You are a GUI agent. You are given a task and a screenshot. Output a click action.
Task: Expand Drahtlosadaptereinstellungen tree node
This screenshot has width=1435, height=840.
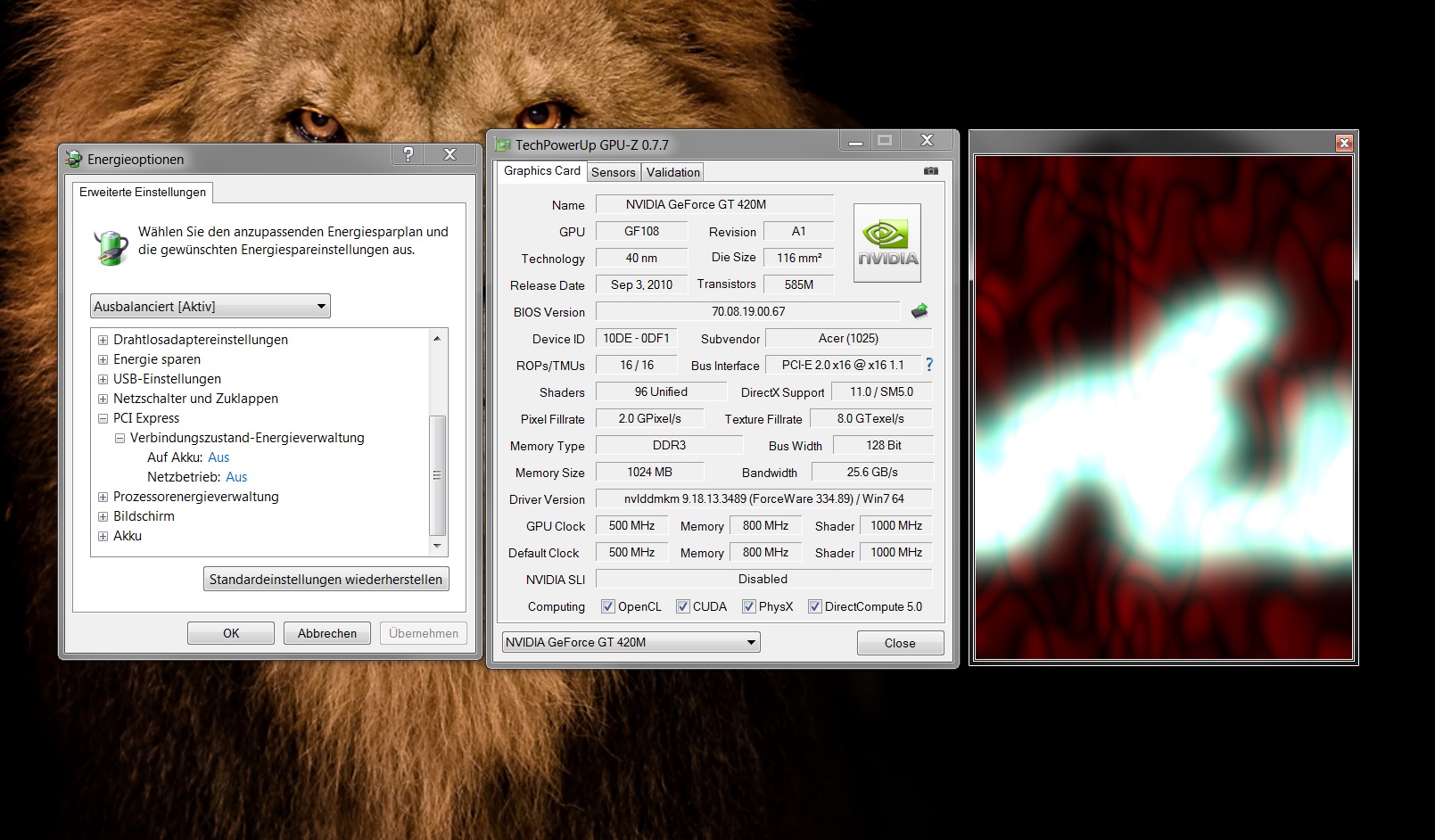(x=103, y=340)
